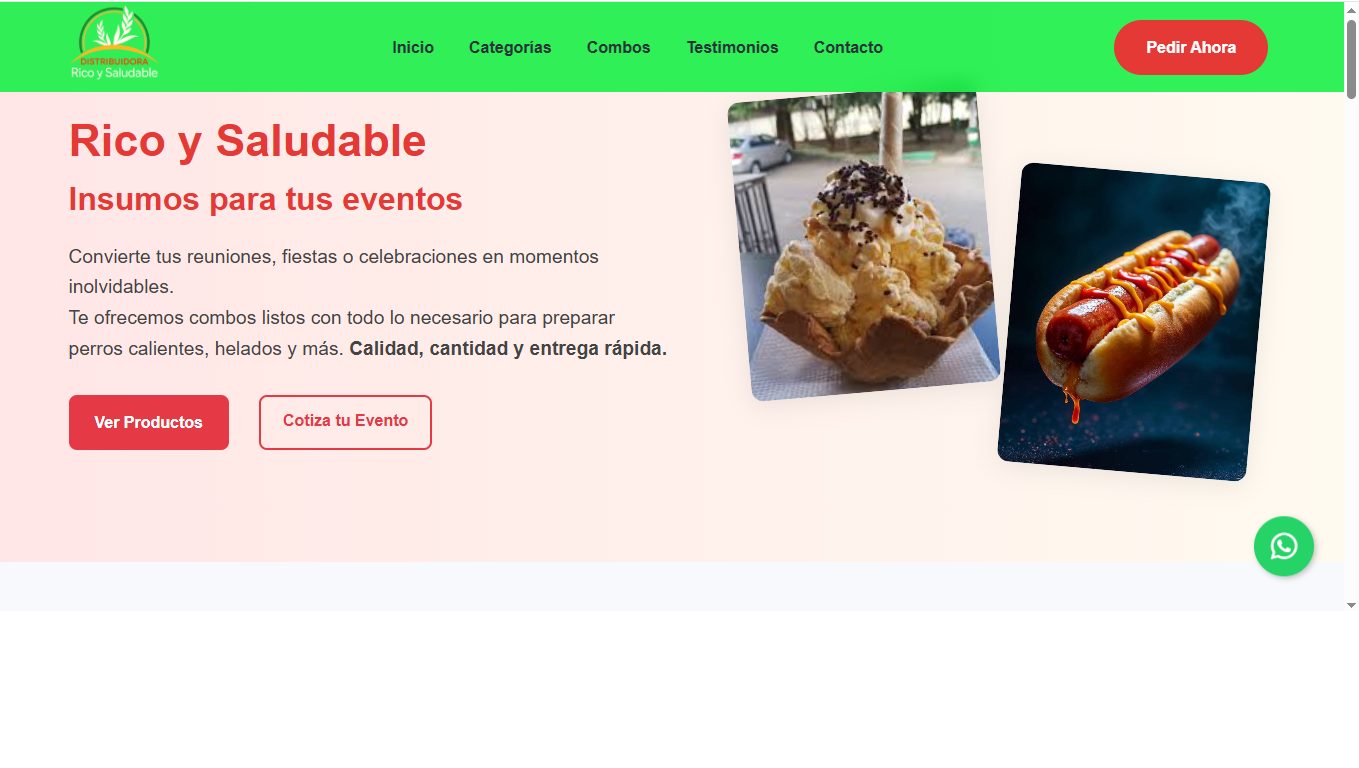The height and width of the screenshot is (768, 1359).
Task: Click the Insumos para tus eventos subheading
Action: pyautogui.click(x=265, y=199)
